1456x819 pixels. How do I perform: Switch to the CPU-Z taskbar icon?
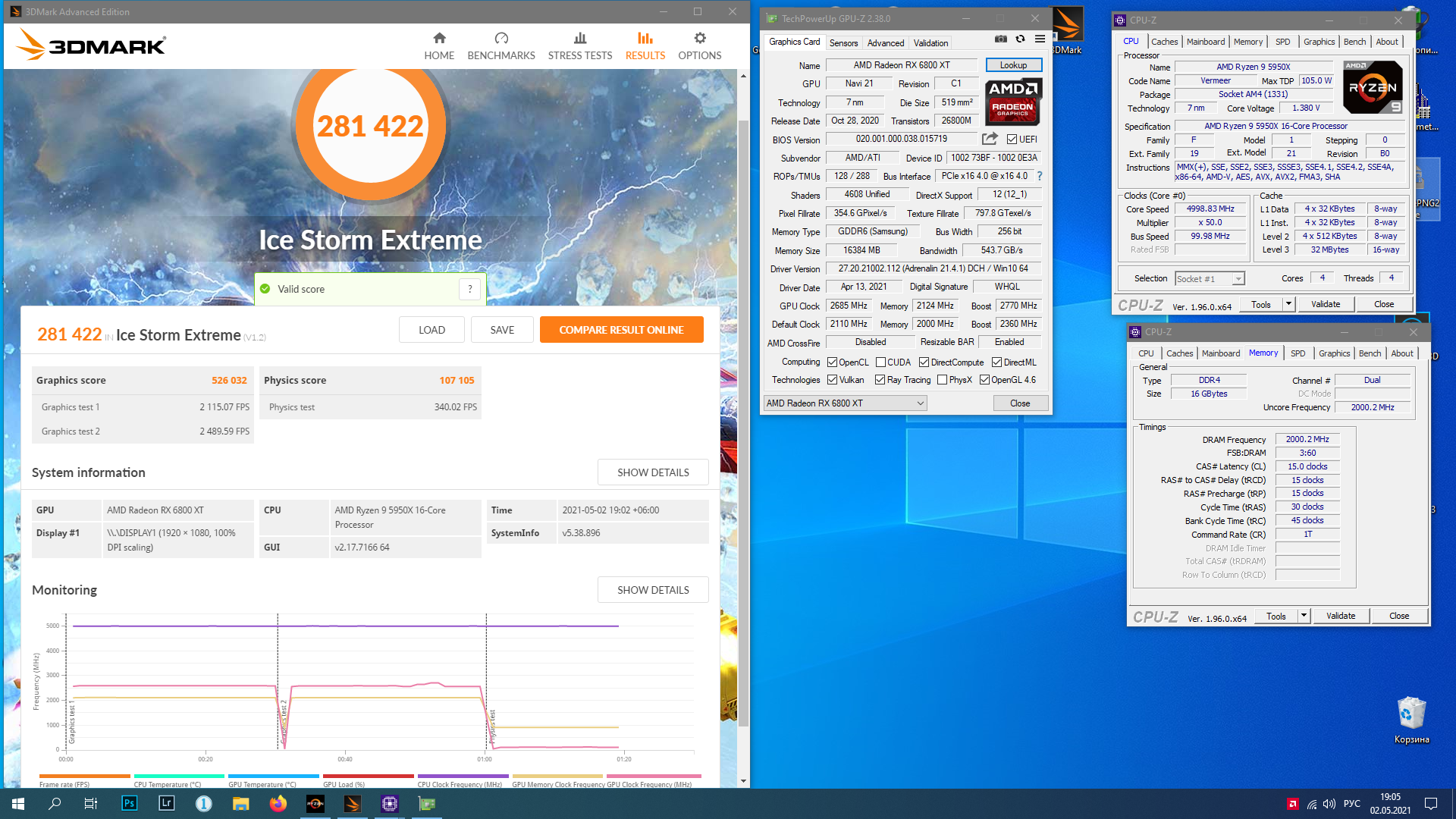click(x=390, y=804)
